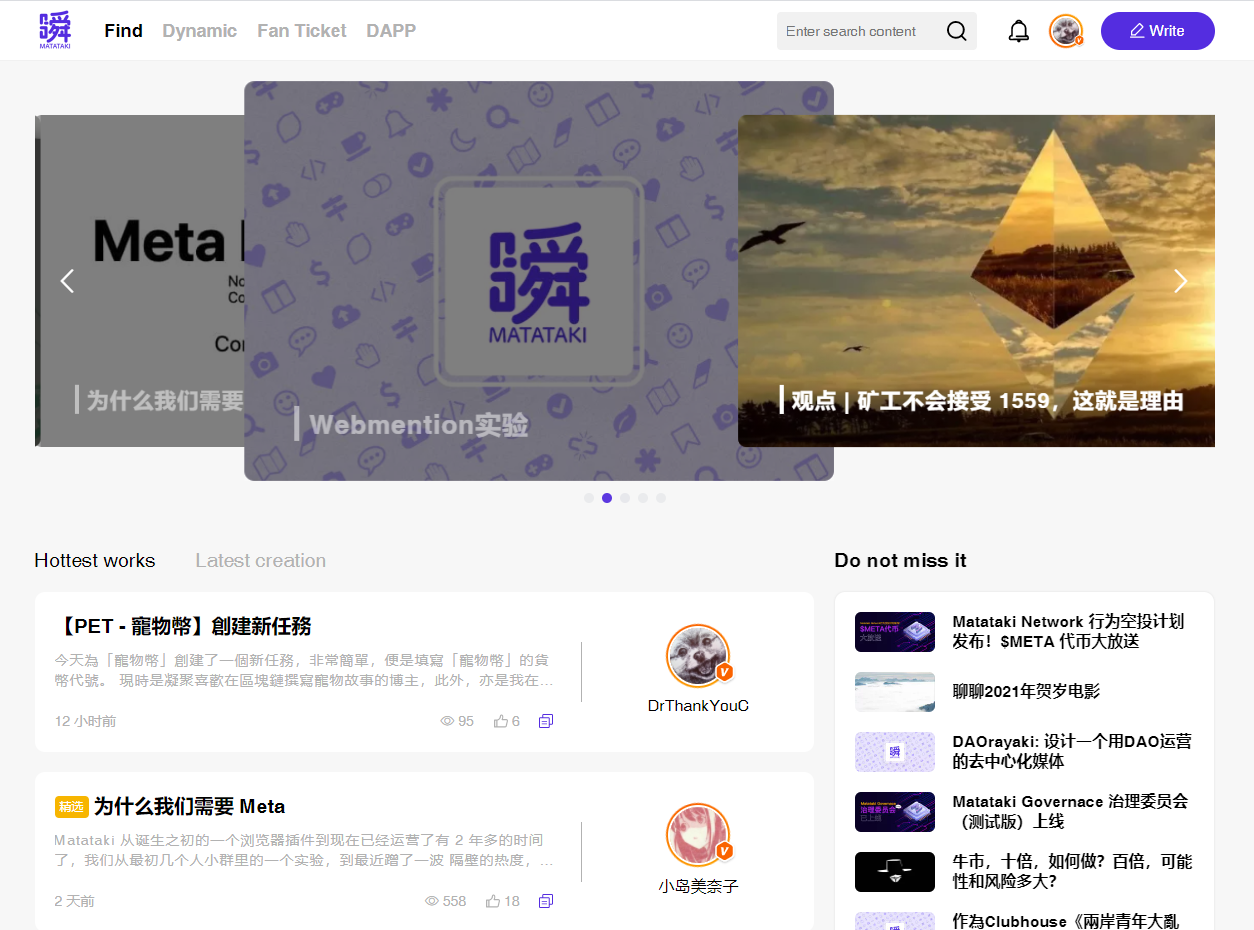
Task: Click the copy icon on PET article
Action: [546, 721]
